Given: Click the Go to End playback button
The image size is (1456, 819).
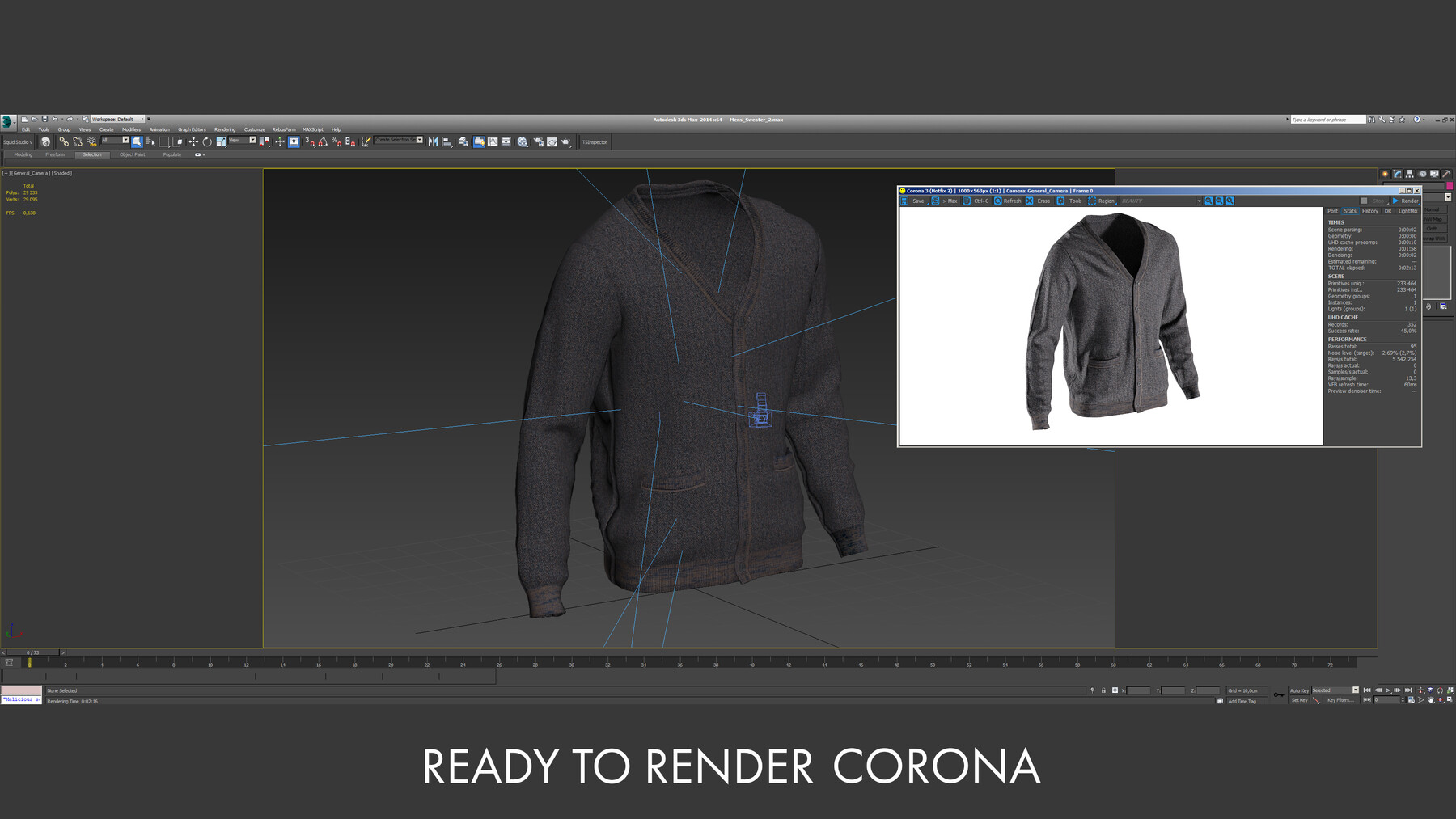Looking at the screenshot, I should pos(1408,690).
